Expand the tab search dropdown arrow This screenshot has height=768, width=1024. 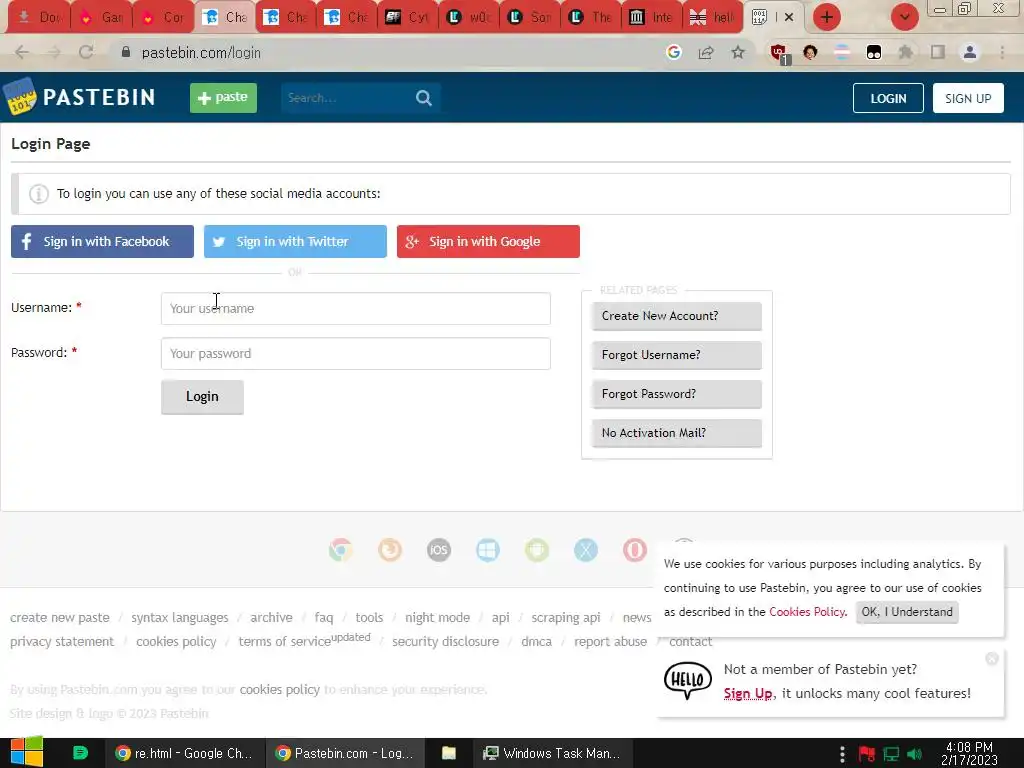[x=904, y=17]
